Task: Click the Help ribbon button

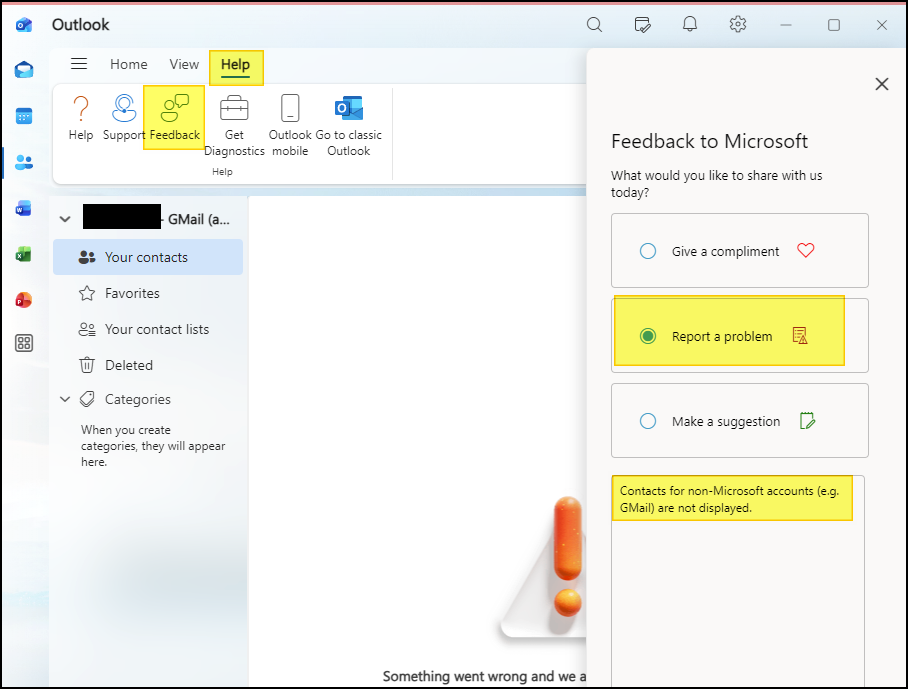Action: pos(80,119)
